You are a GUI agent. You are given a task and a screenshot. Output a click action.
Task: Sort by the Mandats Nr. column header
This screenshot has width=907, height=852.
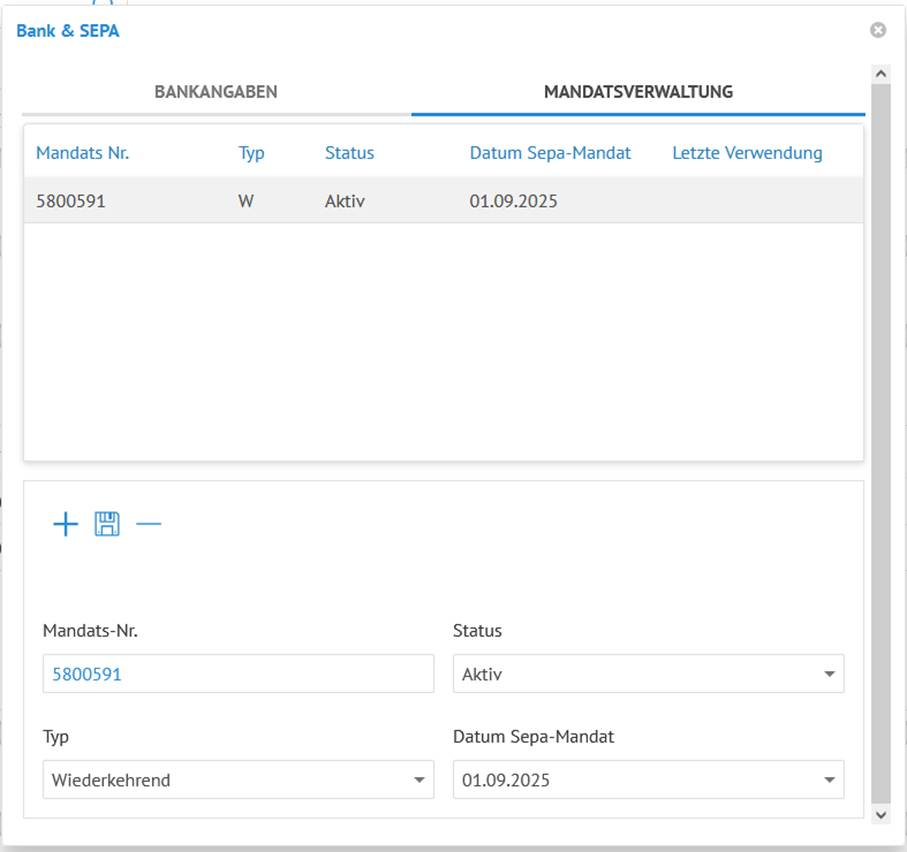pyautogui.click(x=83, y=153)
